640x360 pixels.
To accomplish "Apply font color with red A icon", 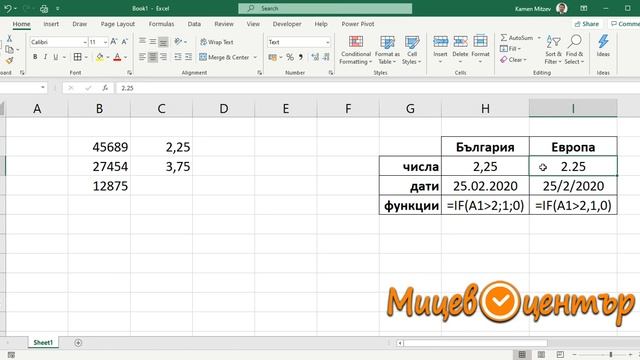I will click(118, 57).
